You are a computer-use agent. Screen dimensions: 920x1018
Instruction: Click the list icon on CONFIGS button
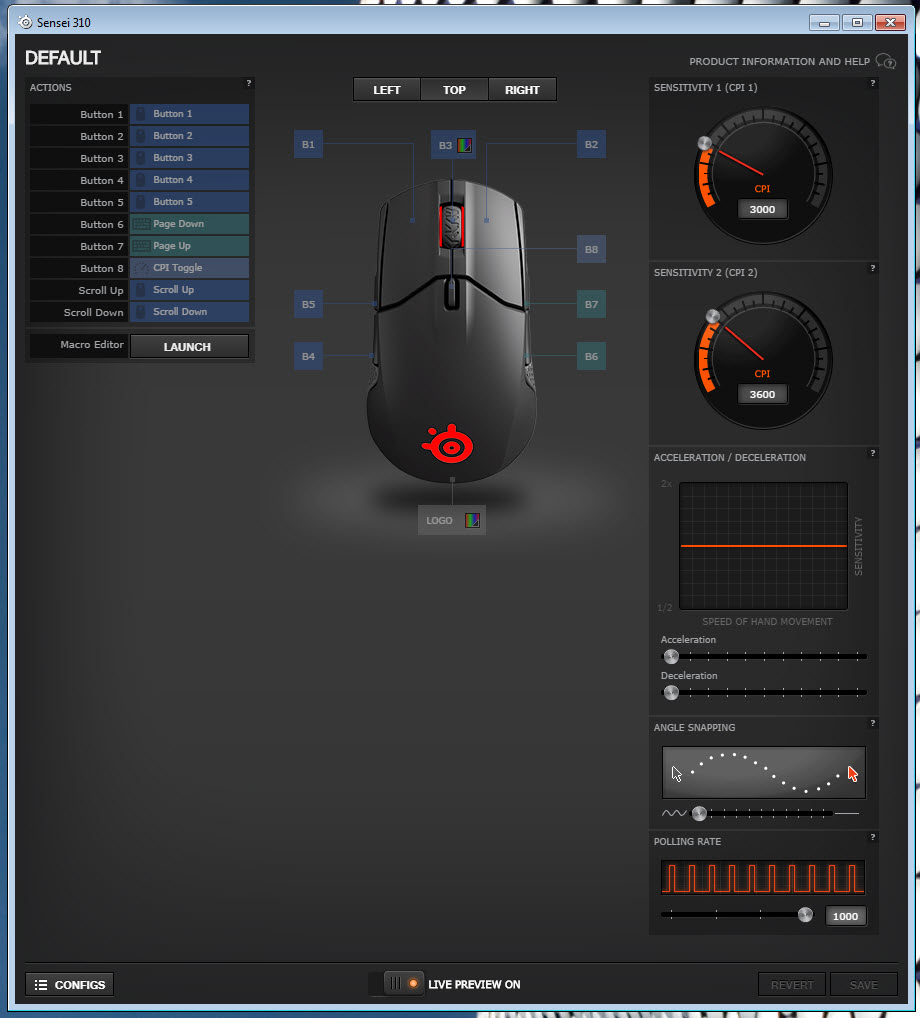41,985
